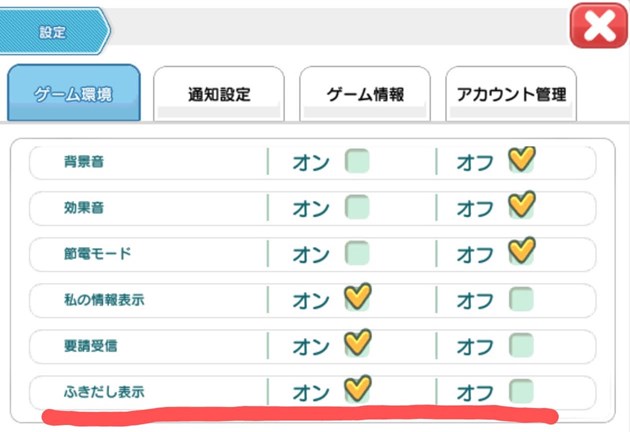Click the オン checkmark for 私の情報表示
The width and height of the screenshot is (630, 432).
point(357,299)
